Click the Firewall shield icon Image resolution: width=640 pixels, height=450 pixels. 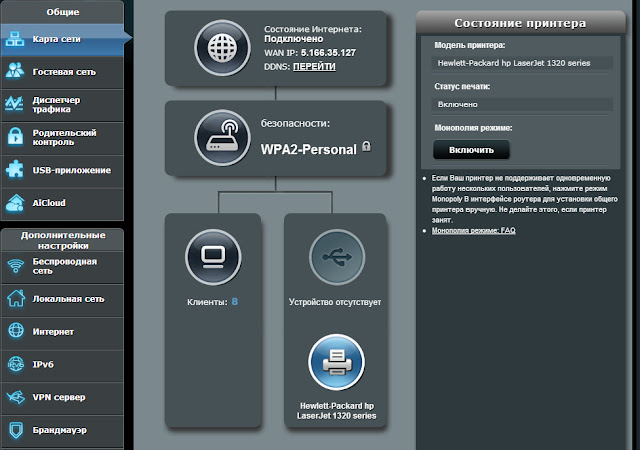(16, 430)
